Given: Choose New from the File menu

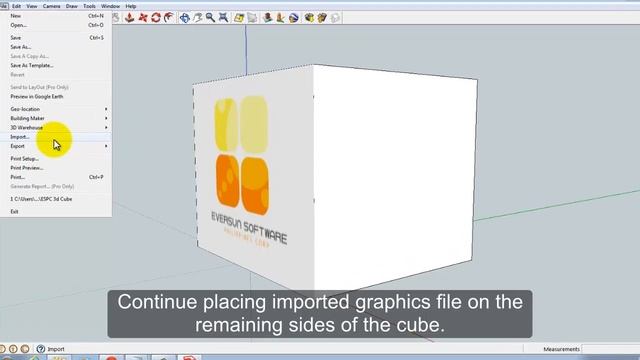Looking at the screenshot, I should [x=56, y=16].
